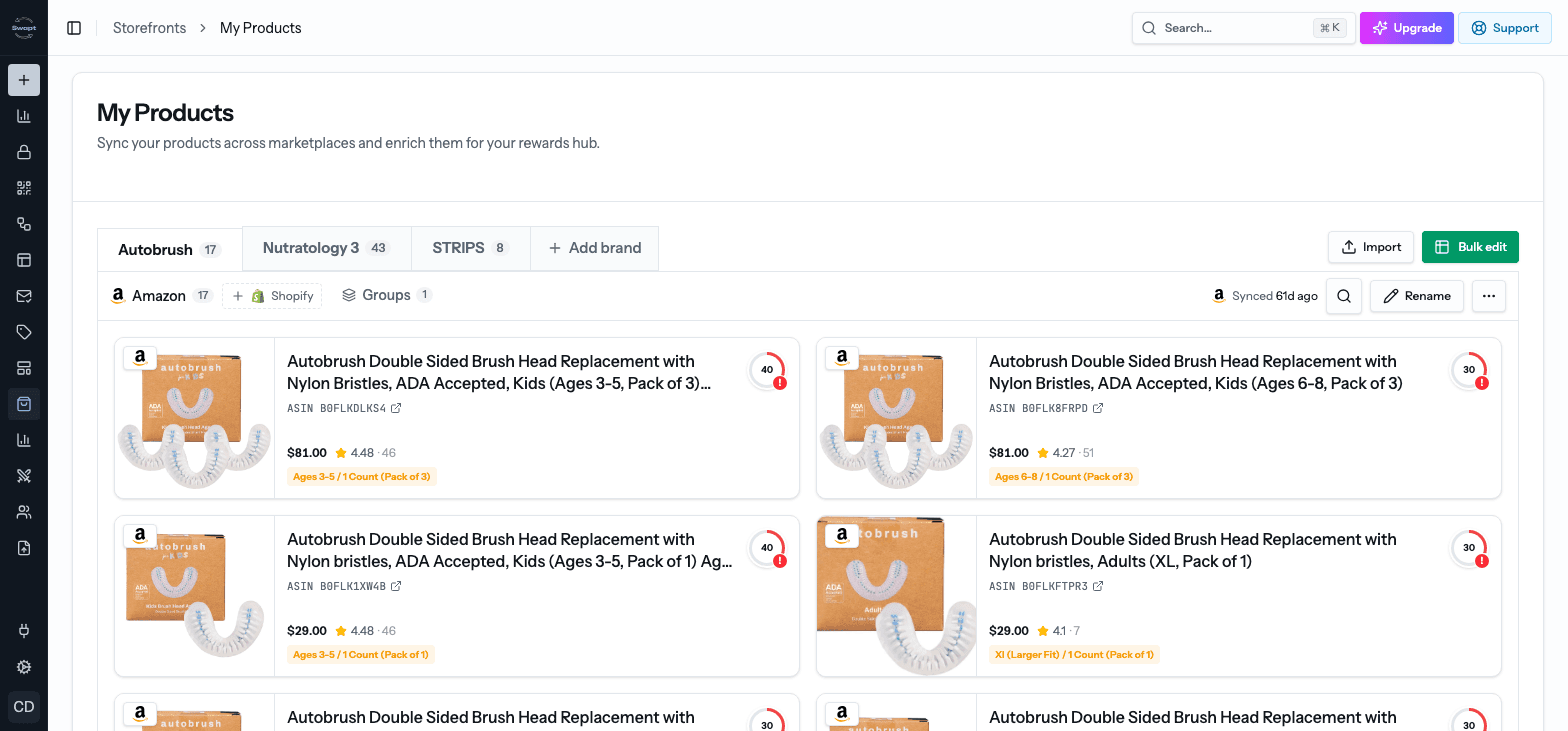Screen dimensions: 1568x731
Task: Open Kids Ages 6-8 Pack of 3 product thumbnail
Action: click(x=897, y=418)
